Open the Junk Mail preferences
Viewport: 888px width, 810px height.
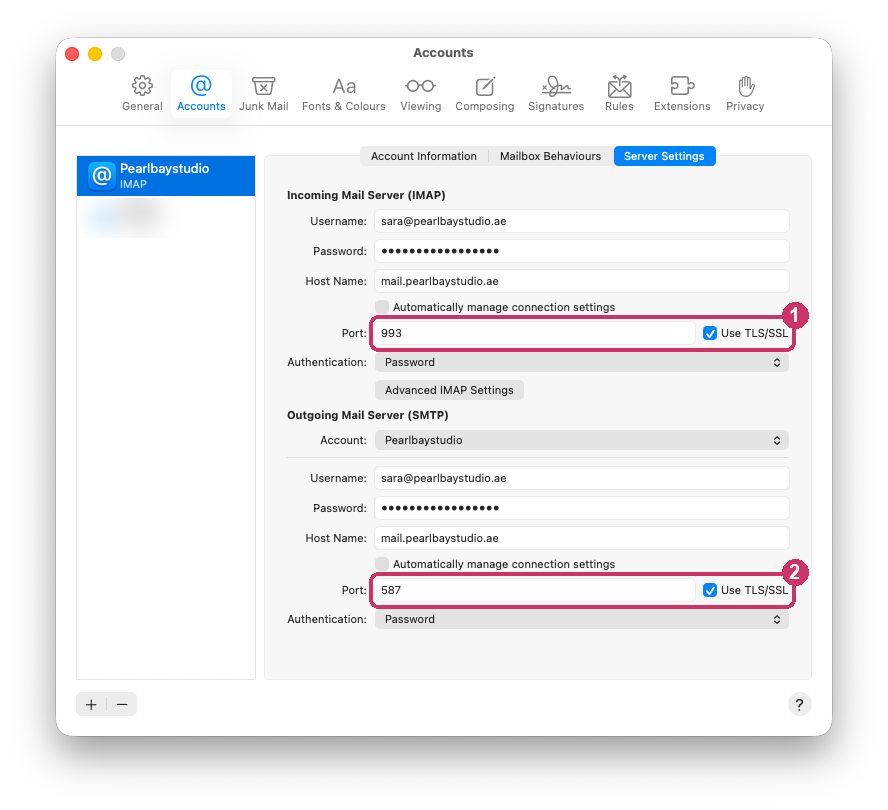click(x=263, y=93)
